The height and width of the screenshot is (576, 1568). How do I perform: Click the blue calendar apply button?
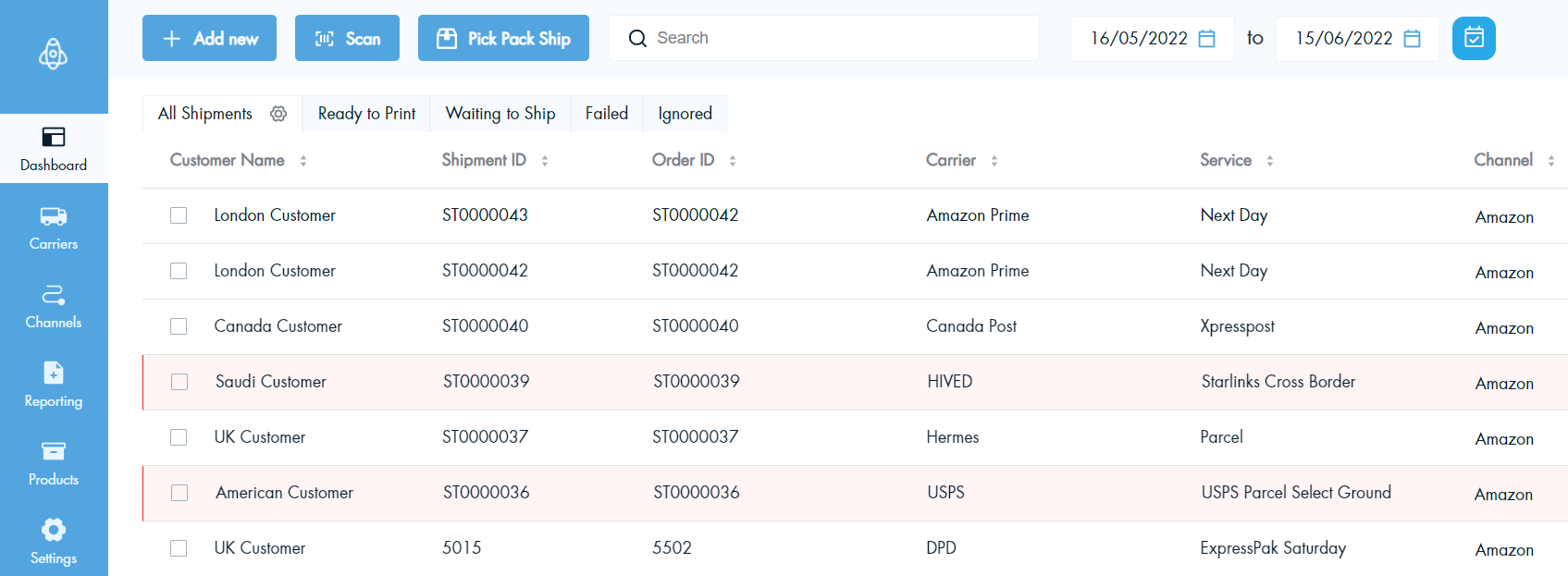pos(1474,38)
